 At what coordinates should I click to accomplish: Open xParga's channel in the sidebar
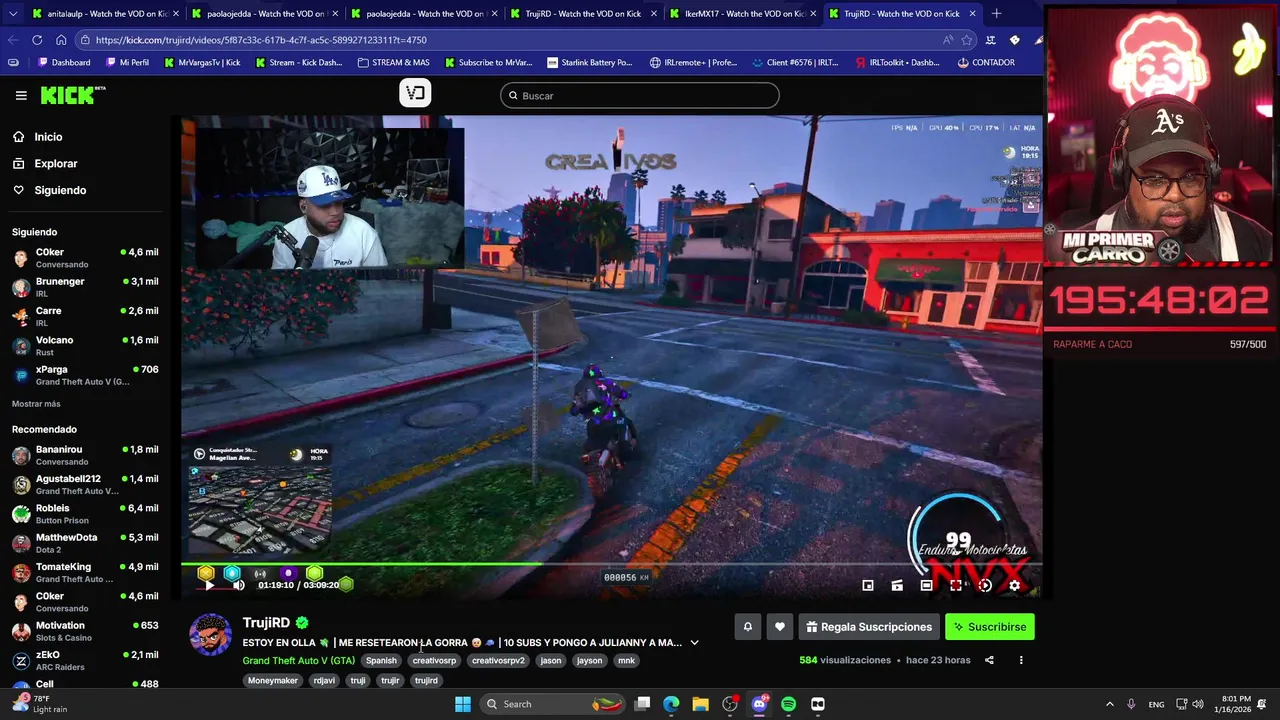(85, 375)
